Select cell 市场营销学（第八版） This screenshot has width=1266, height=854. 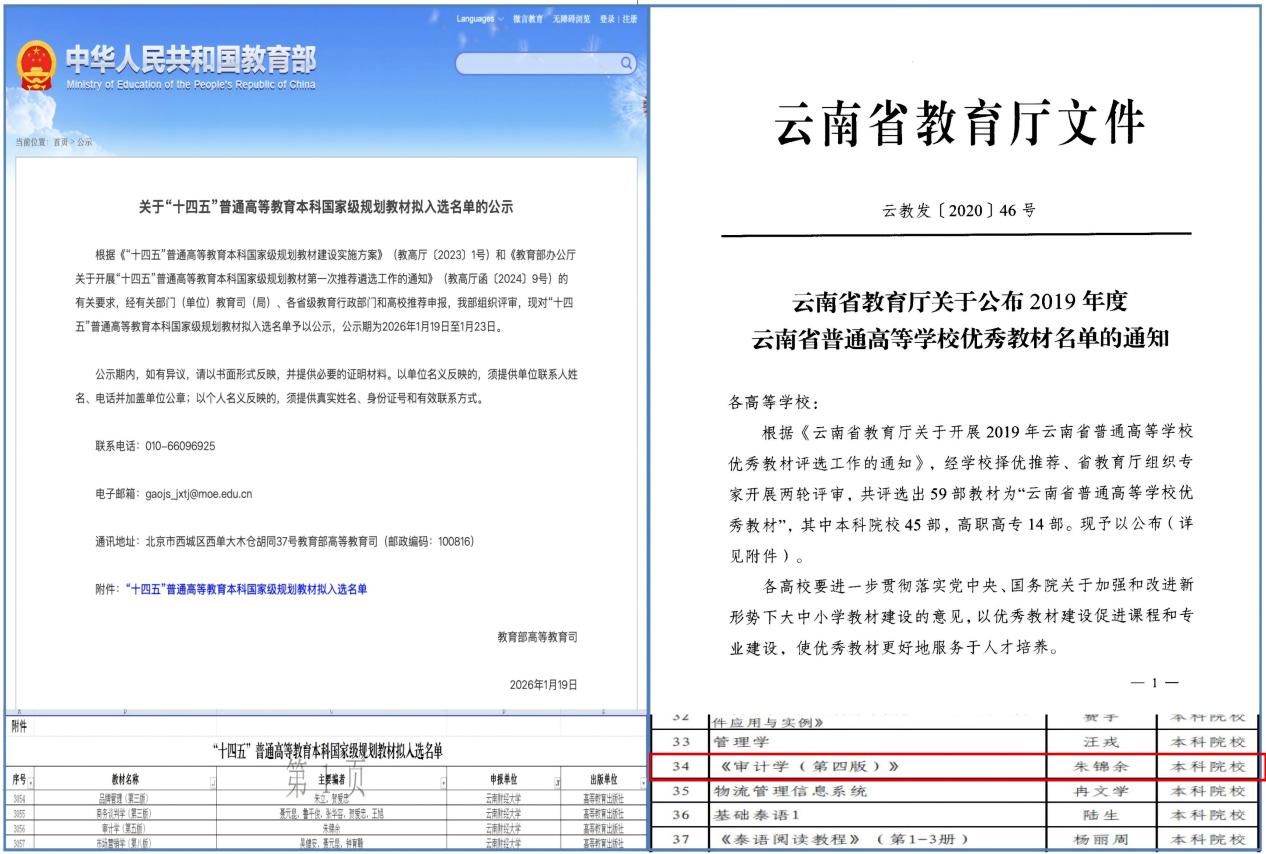coord(126,843)
